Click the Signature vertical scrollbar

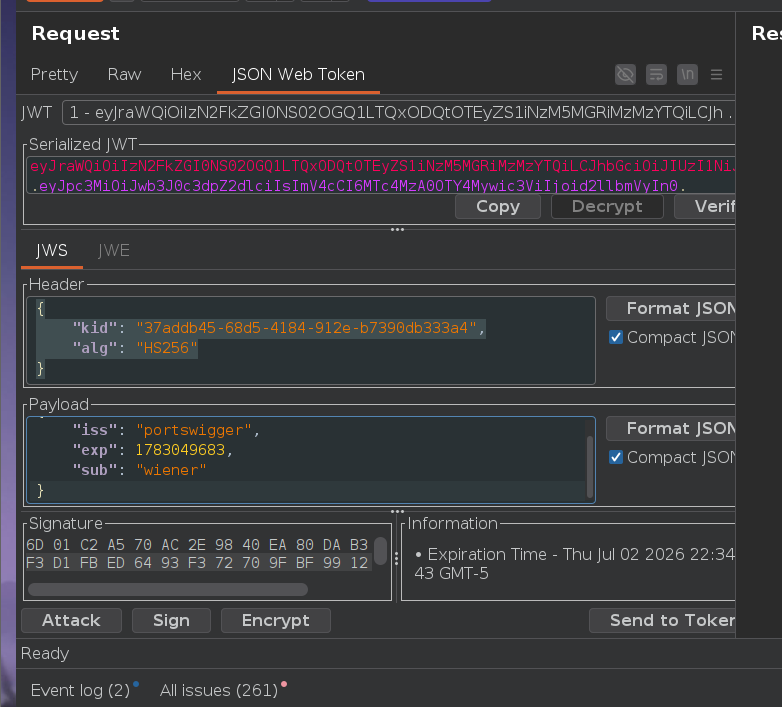click(381, 551)
